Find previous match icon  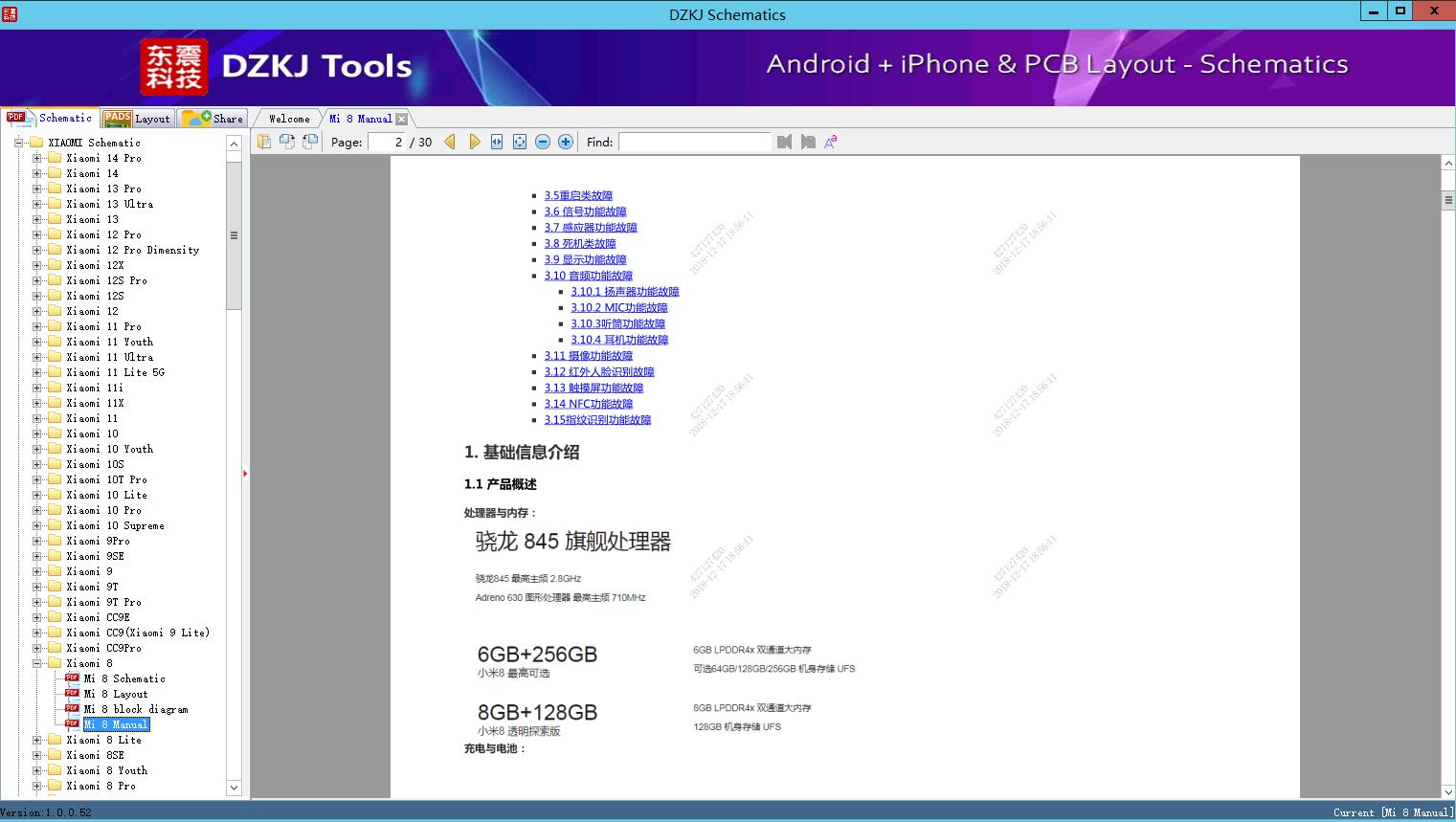(x=785, y=142)
